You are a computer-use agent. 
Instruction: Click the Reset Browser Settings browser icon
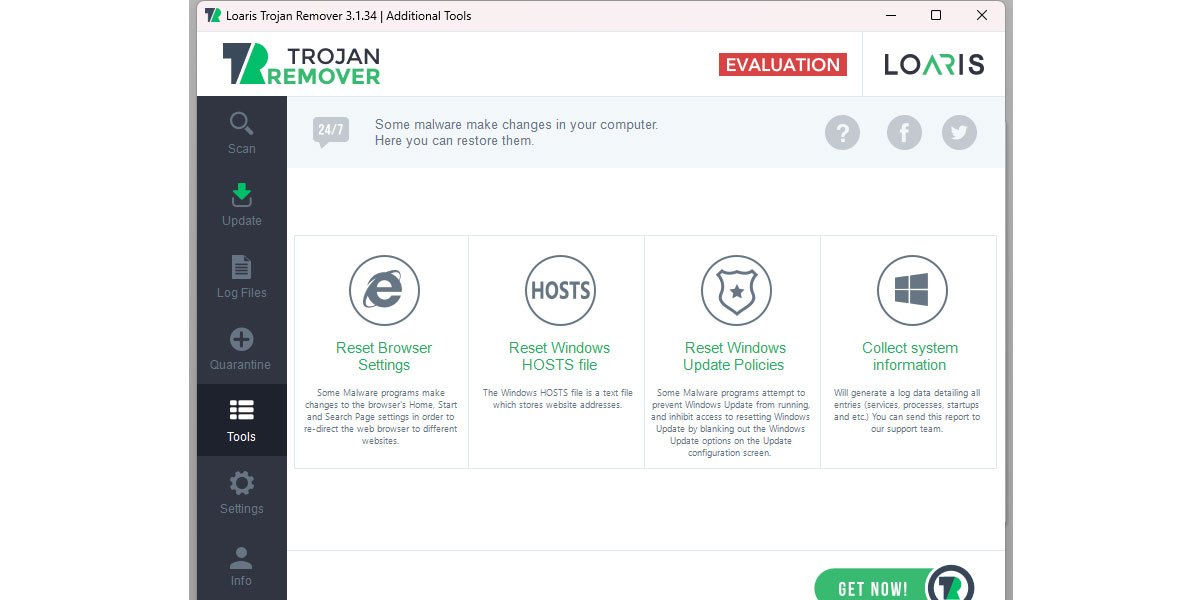[x=384, y=291]
